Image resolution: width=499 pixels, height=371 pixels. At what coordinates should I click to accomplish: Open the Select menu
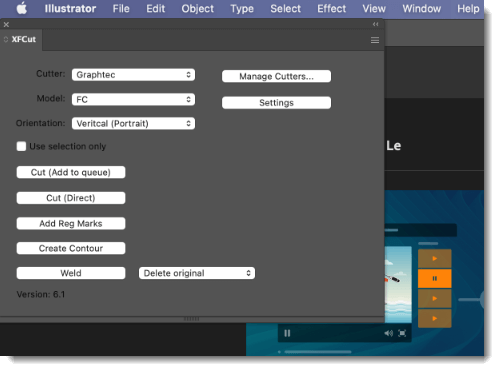285,9
